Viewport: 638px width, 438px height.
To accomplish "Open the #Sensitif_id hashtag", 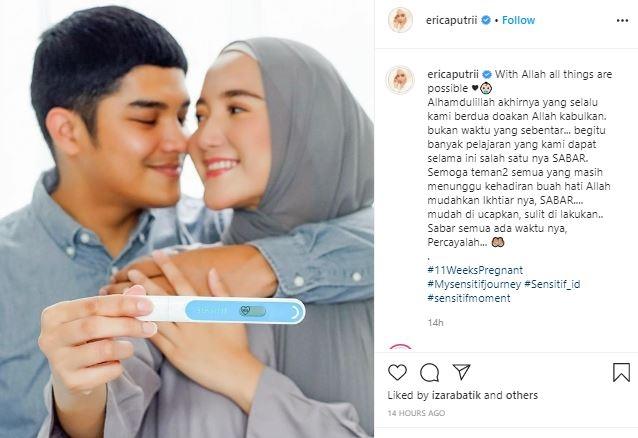I will [x=552, y=284].
